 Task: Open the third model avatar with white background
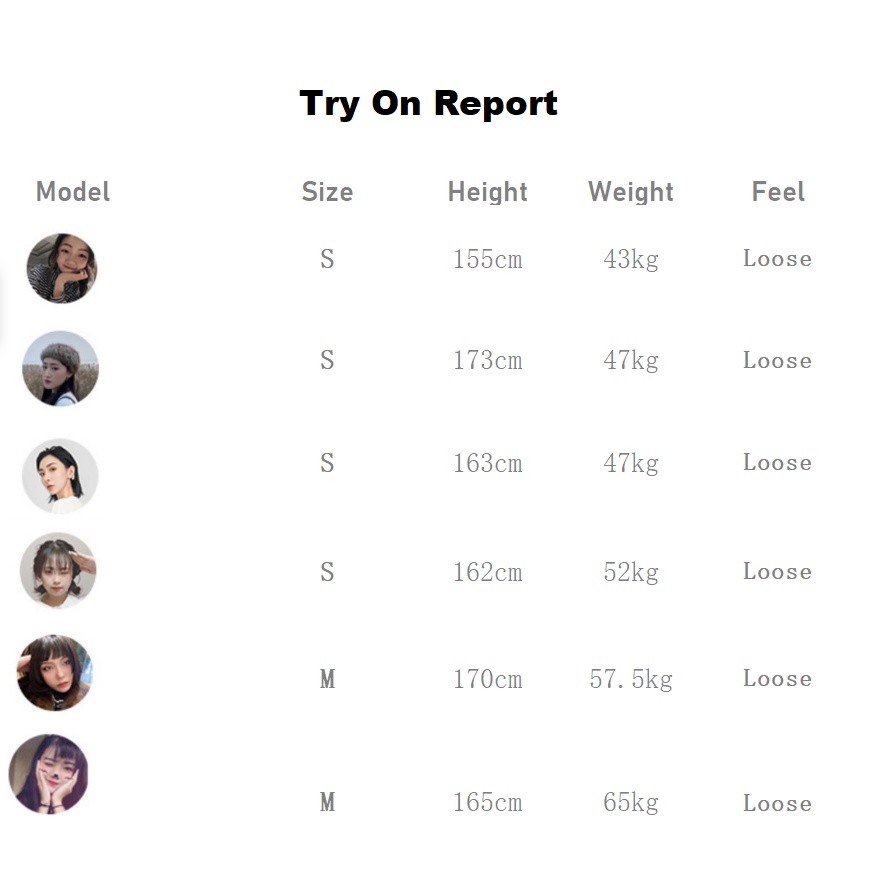point(60,476)
